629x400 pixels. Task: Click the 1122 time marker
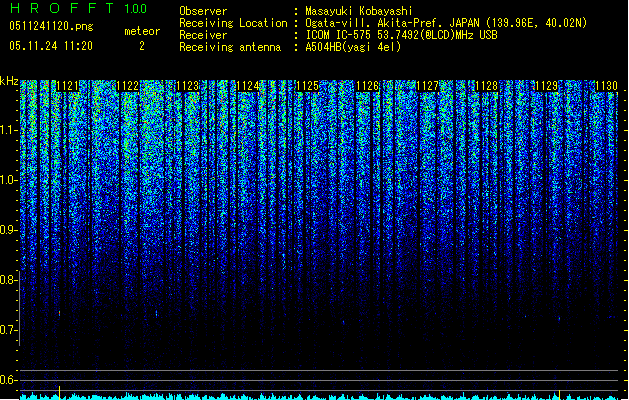(x=128, y=86)
